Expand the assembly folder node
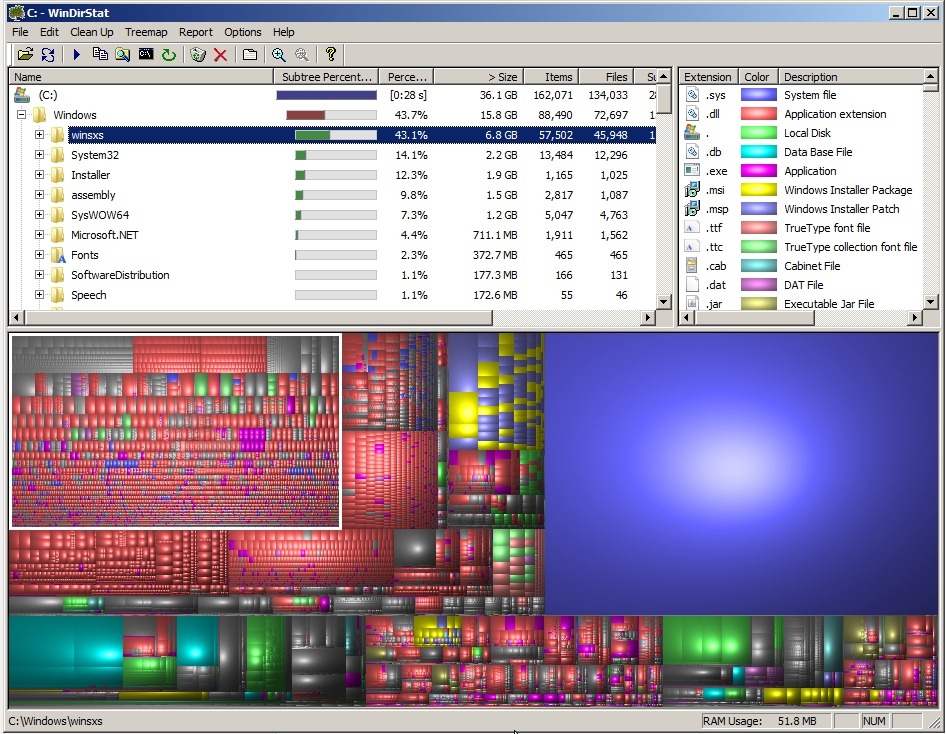This screenshot has width=946, height=734. click(39, 195)
